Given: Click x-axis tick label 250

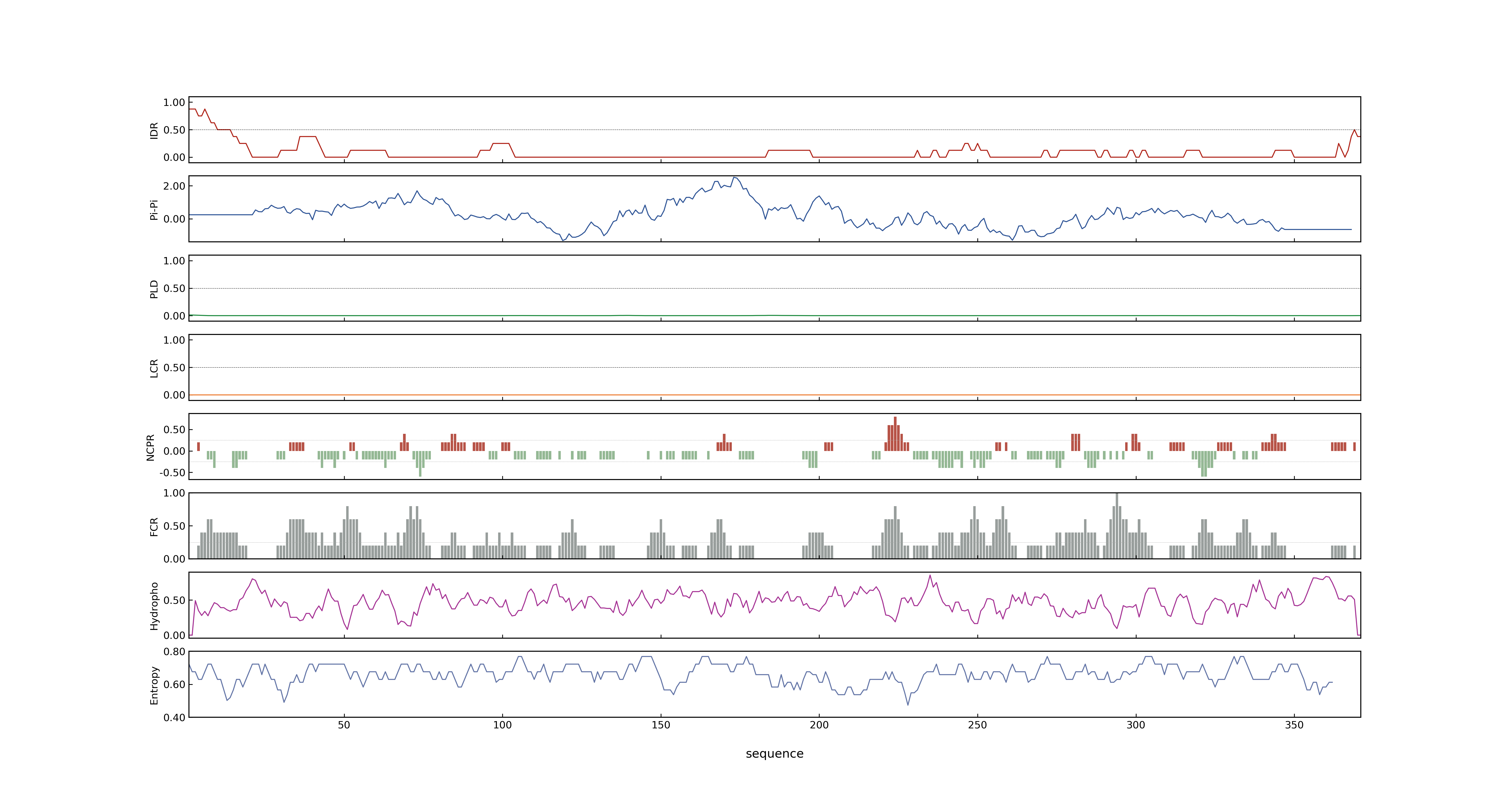Looking at the screenshot, I should pos(977,725).
